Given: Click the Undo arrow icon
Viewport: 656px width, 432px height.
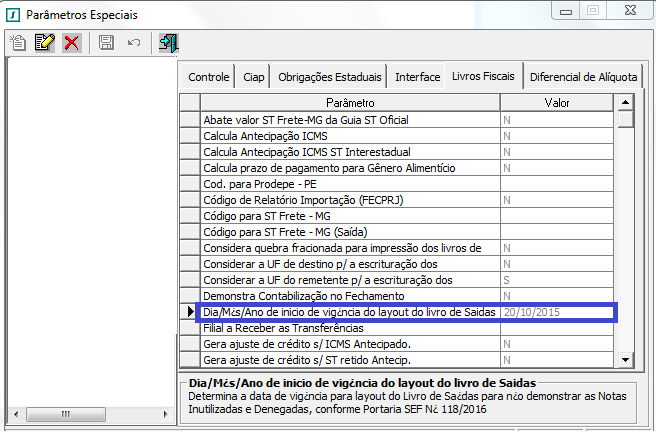Looking at the screenshot, I should pos(134,43).
